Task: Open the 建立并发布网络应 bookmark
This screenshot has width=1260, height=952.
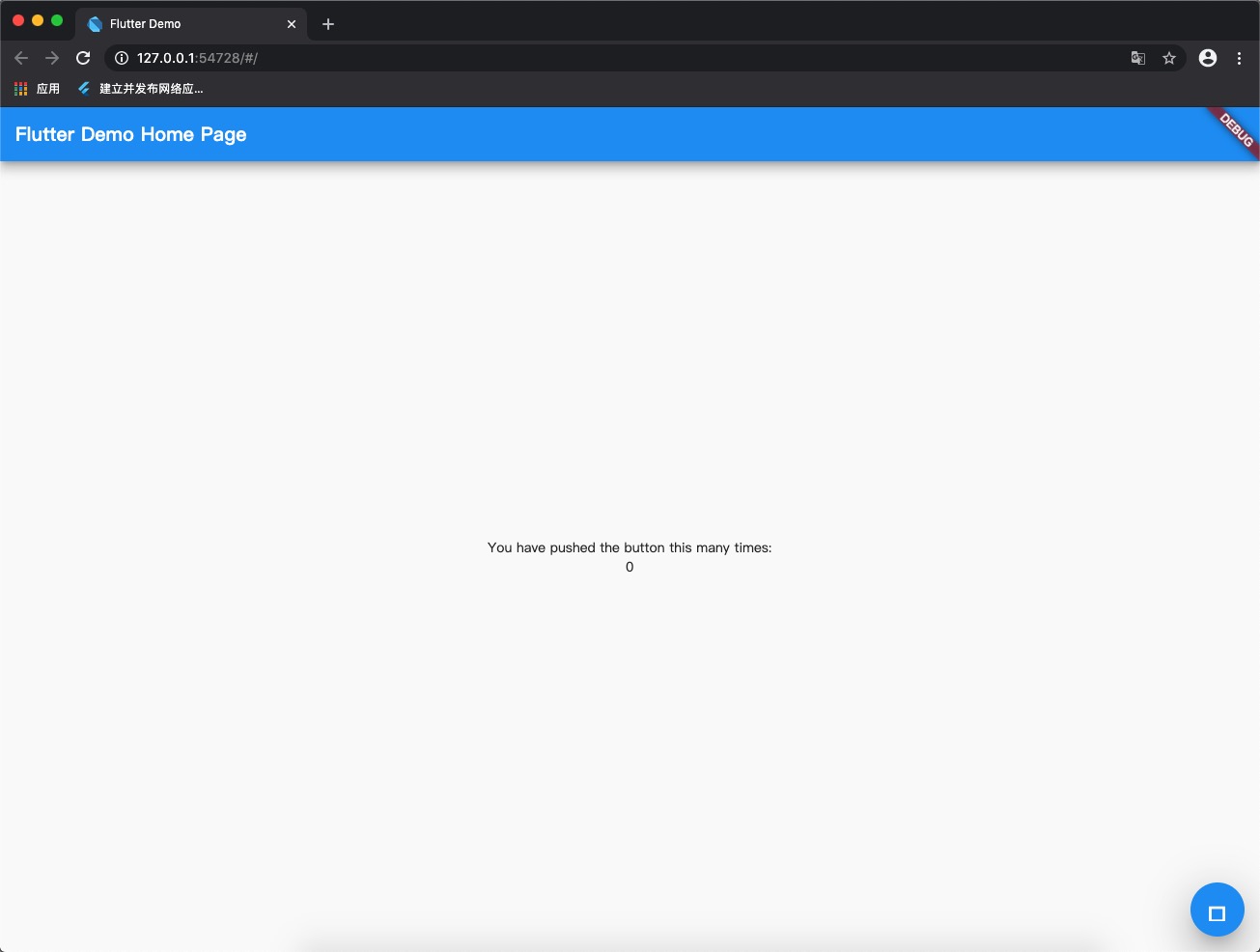Action: point(140,88)
